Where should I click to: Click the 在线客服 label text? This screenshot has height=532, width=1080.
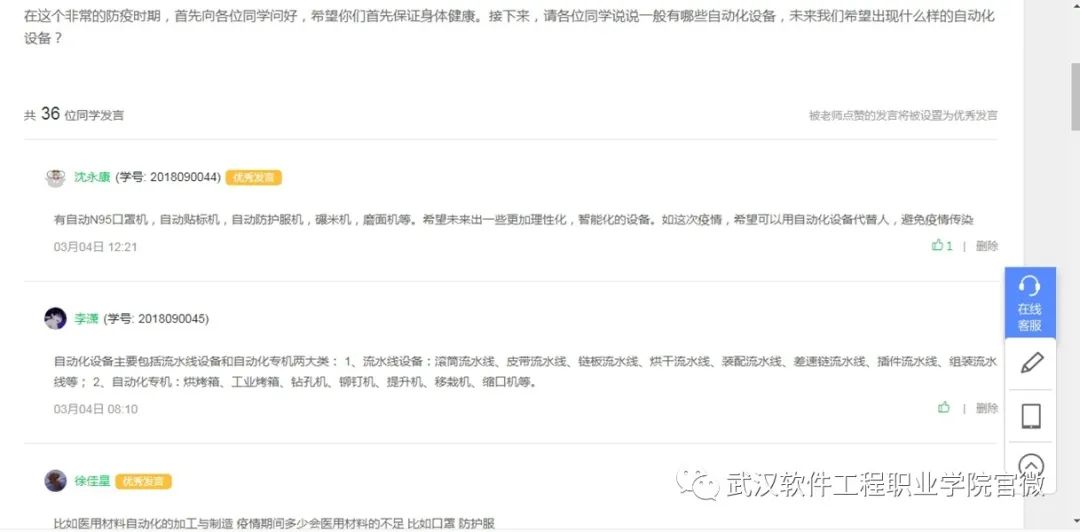pyautogui.click(x=1030, y=318)
